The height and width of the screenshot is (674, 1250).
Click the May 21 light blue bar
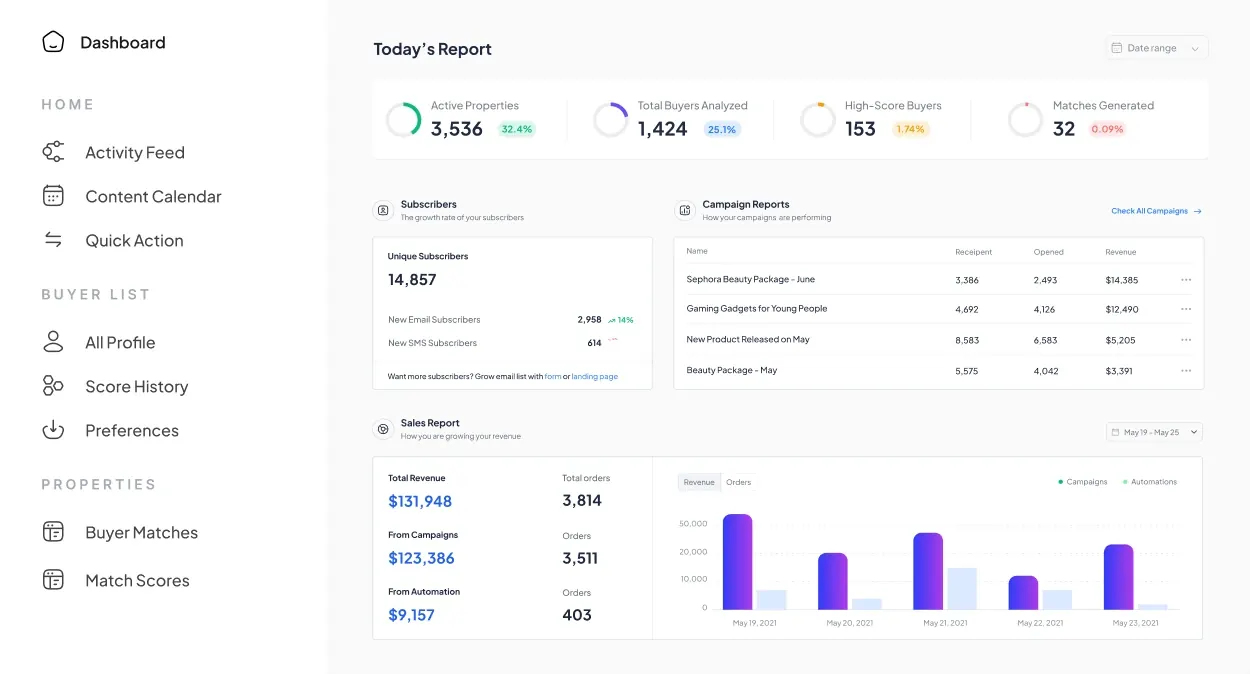click(962, 589)
